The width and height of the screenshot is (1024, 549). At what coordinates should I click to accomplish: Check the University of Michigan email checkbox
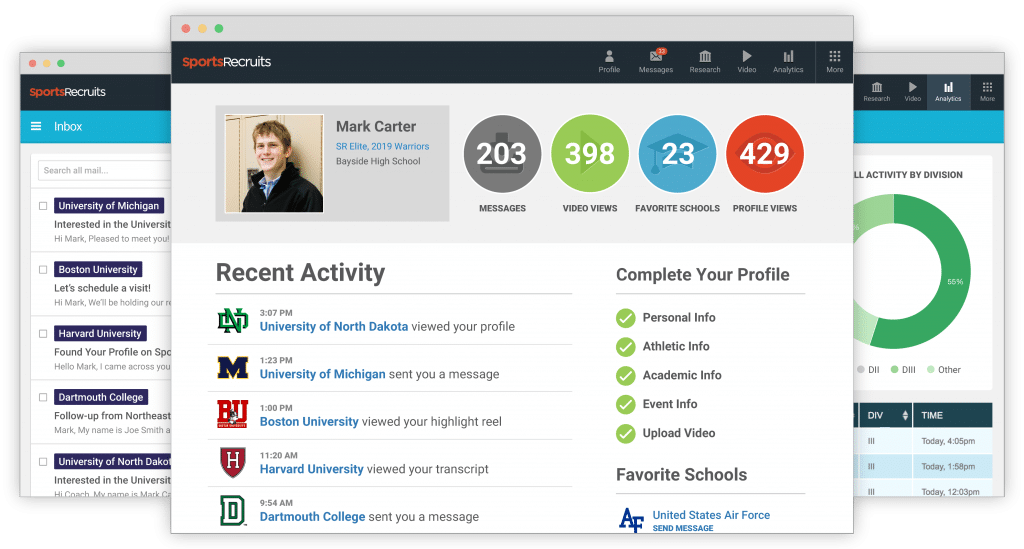[x=43, y=206]
